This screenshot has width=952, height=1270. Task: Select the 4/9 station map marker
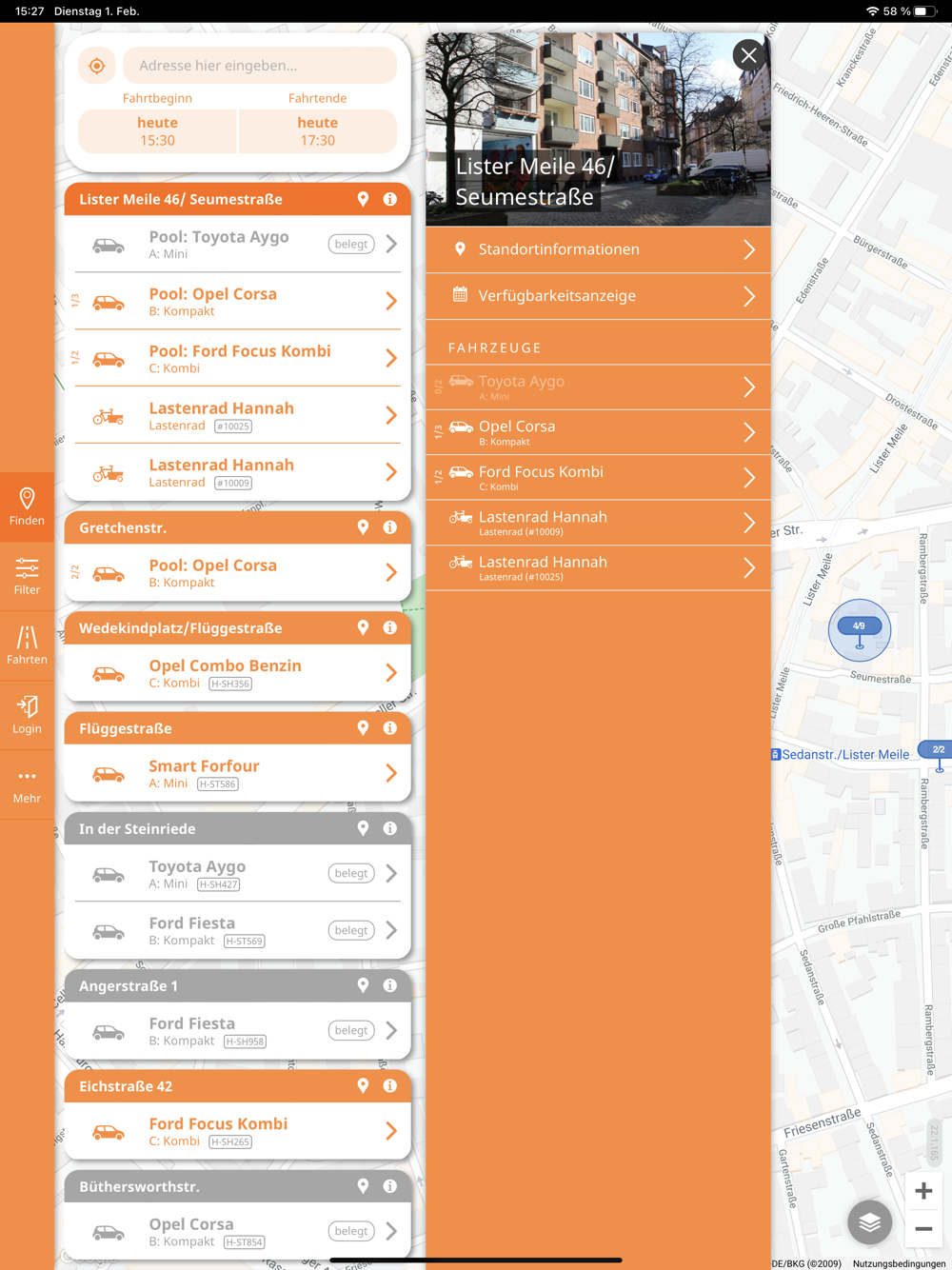point(860,629)
